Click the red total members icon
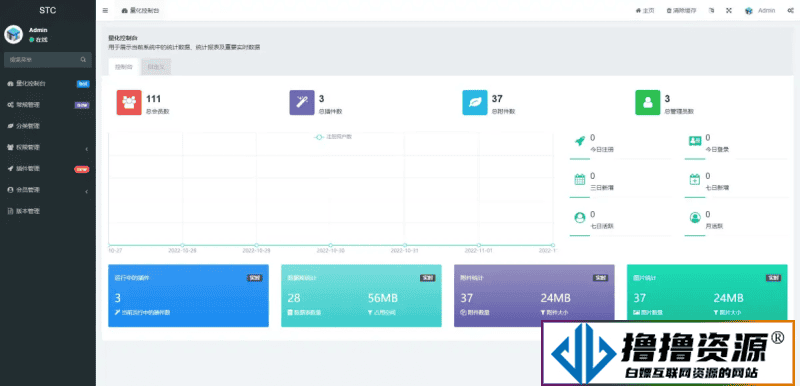Image resolution: width=800 pixels, height=386 pixels. (x=129, y=102)
